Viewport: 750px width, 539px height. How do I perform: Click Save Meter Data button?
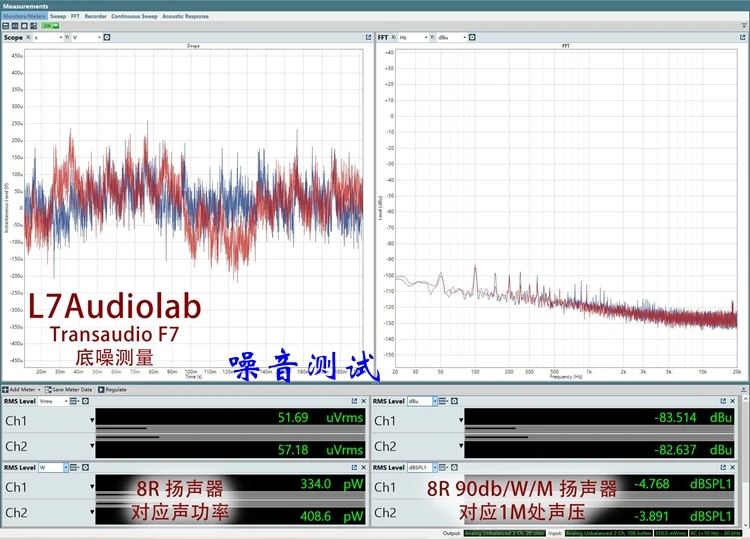71,389
